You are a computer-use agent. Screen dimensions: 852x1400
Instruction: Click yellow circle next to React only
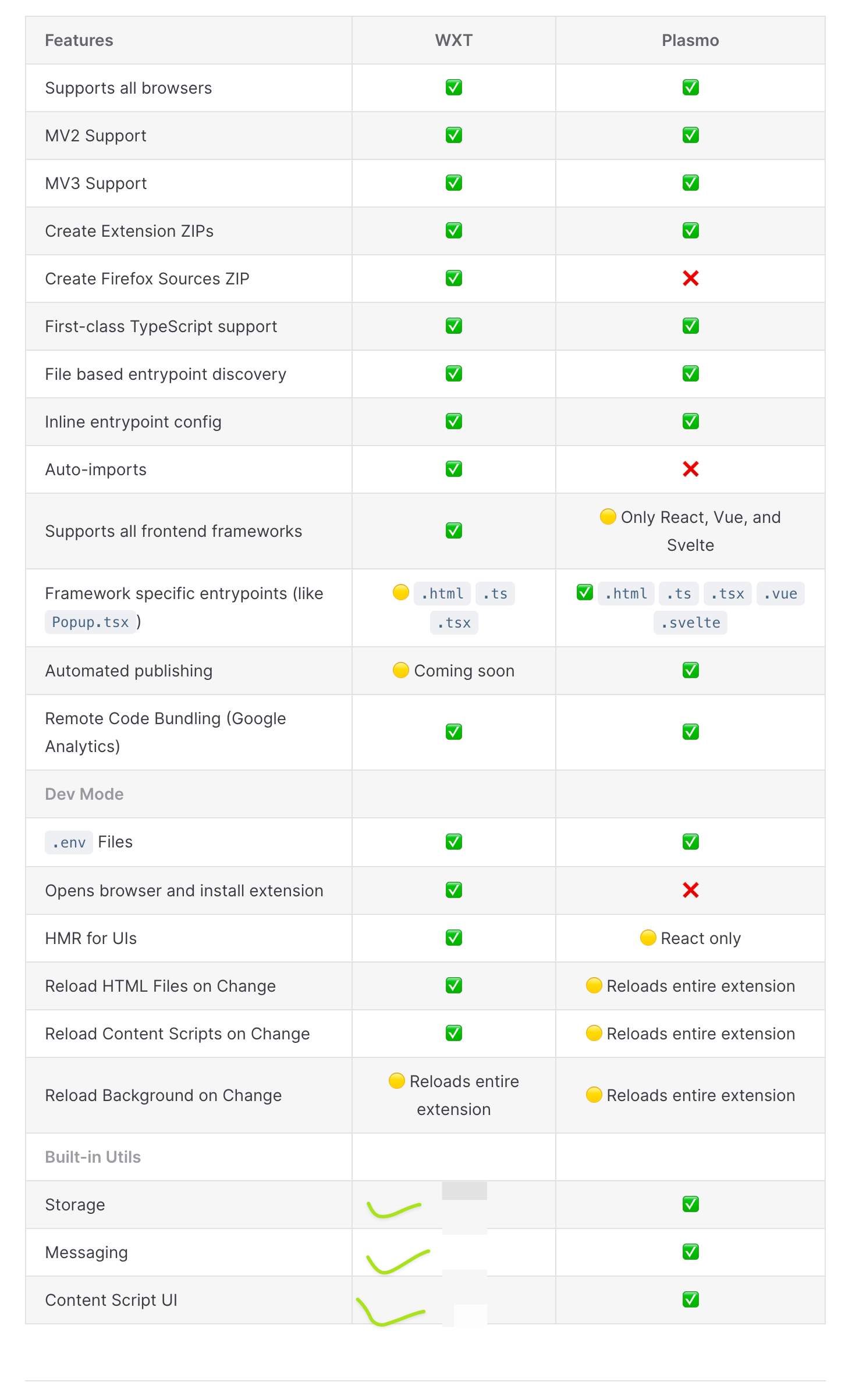[x=648, y=938]
